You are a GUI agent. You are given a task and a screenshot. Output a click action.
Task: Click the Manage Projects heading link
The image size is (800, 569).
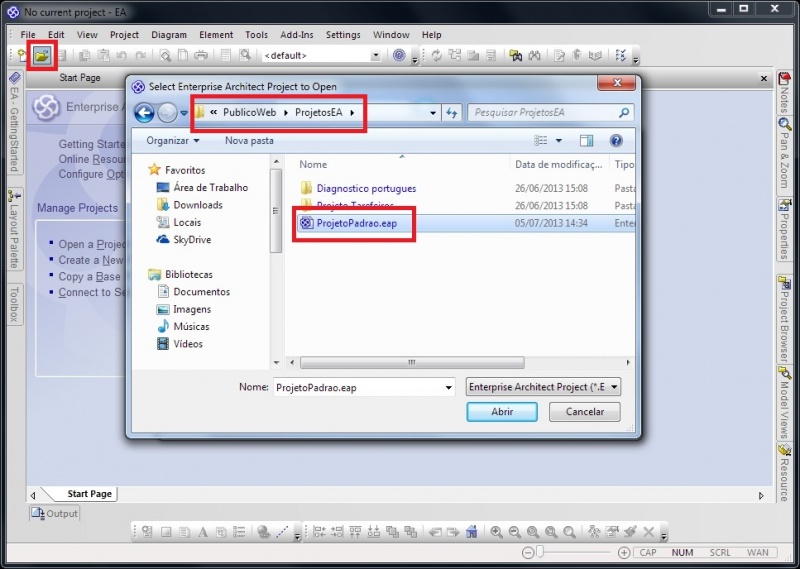[78, 208]
